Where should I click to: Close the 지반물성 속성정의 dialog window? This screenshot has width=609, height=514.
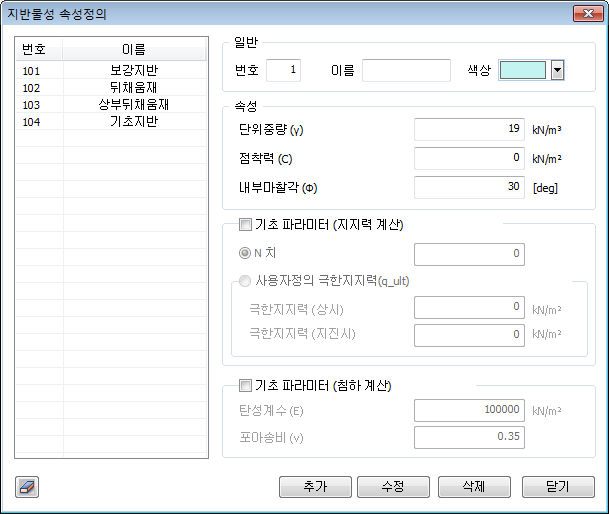(x=586, y=14)
